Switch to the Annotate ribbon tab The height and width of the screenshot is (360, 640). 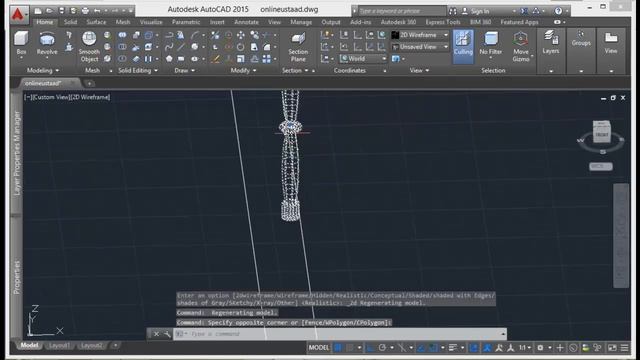[x=246, y=22]
